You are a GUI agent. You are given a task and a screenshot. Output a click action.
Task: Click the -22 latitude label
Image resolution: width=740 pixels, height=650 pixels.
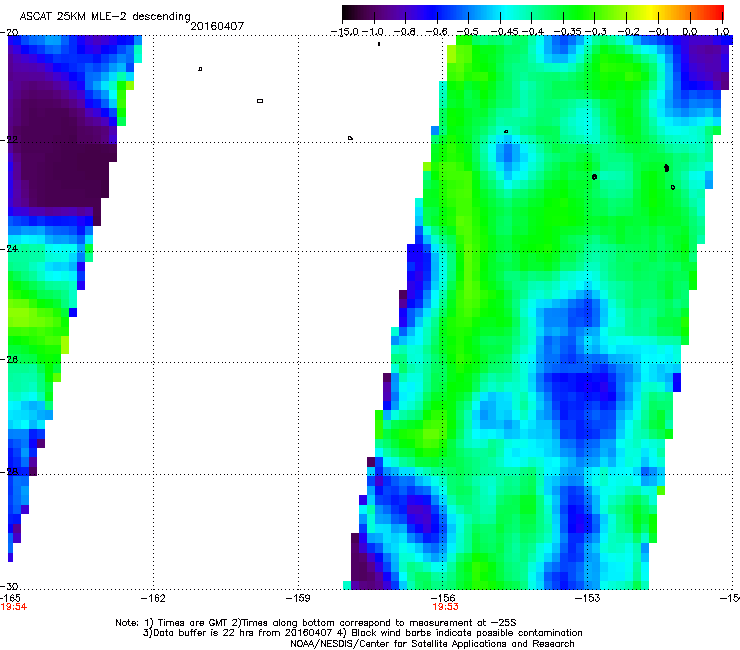tap(9, 140)
